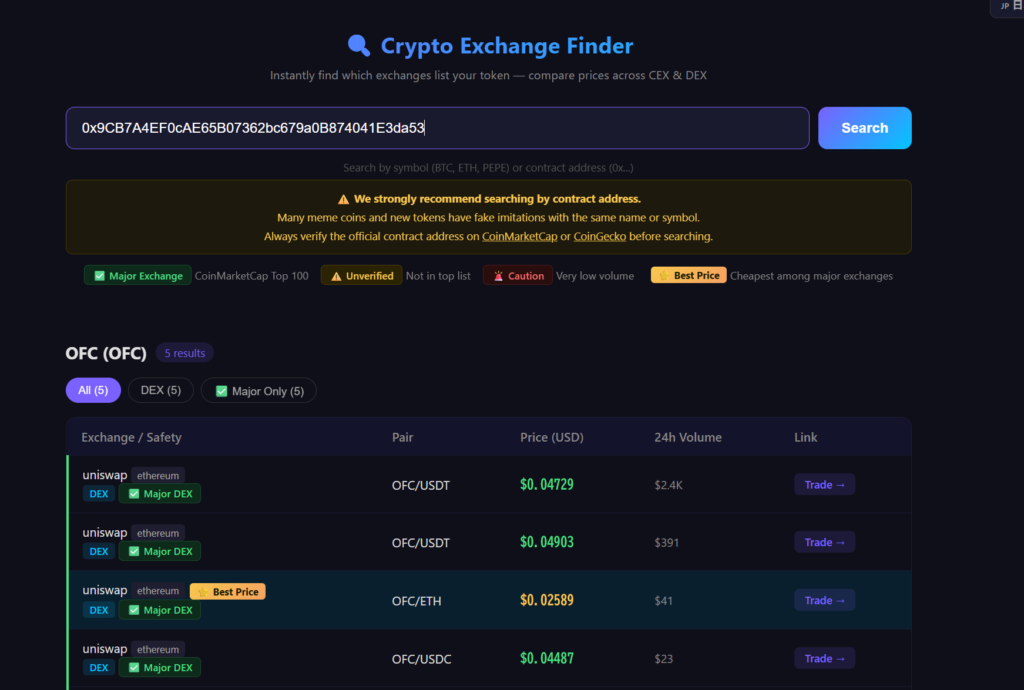1024x690 pixels.
Task: Click the Price (USD) column header
Action: [x=551, y=437]
